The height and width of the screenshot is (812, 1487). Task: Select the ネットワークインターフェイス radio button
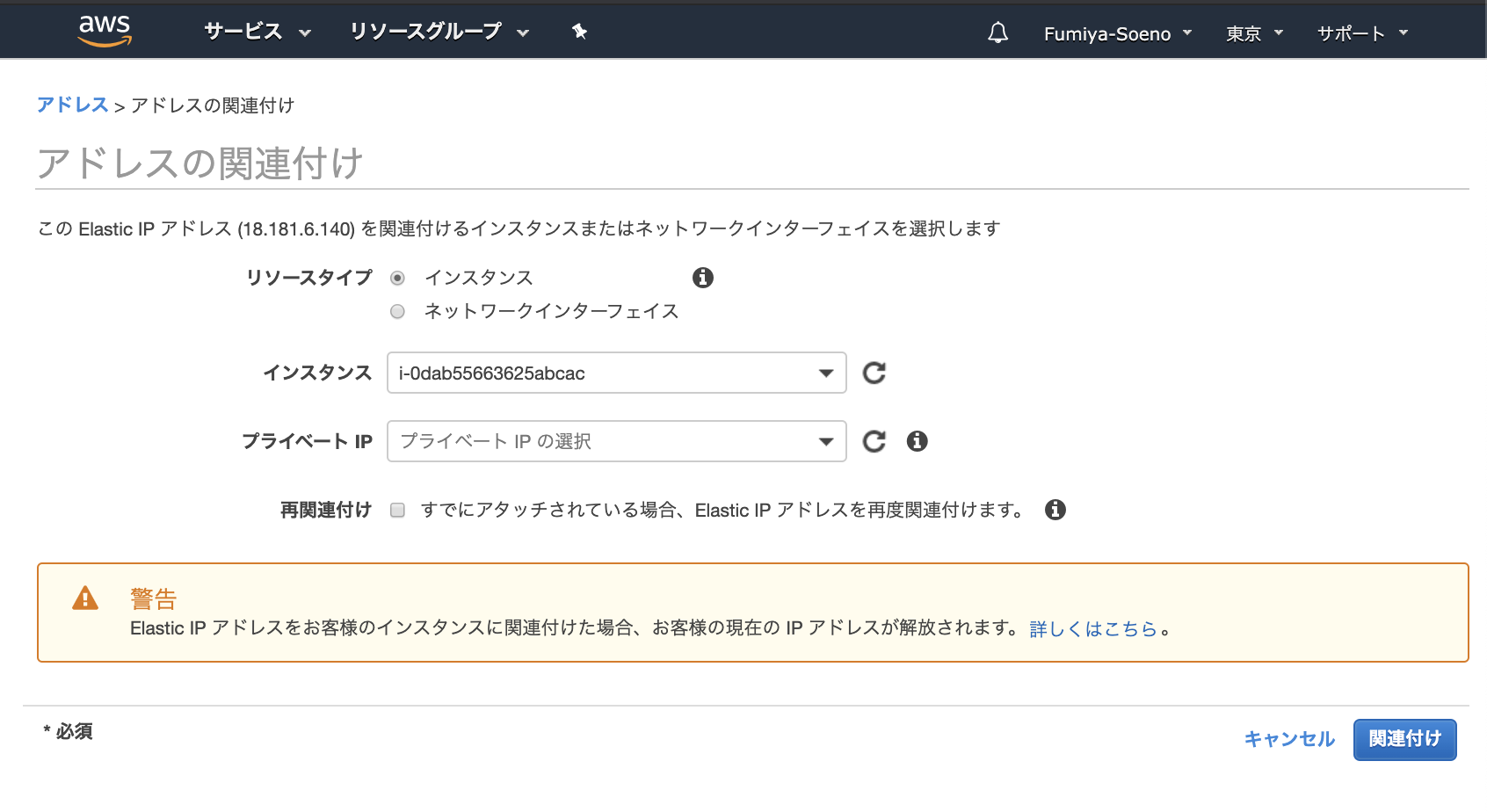coord(397,311)
